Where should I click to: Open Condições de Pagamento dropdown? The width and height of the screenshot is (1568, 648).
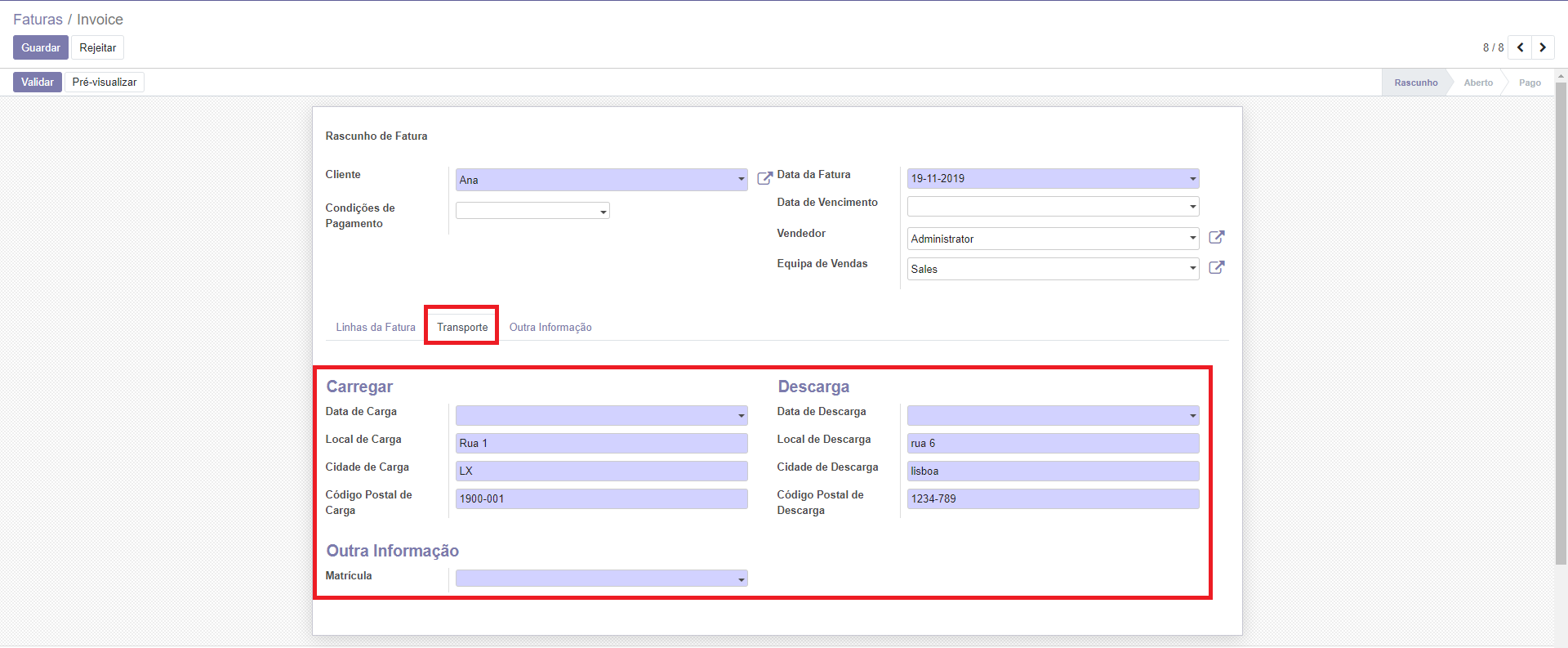pyautogui.click(x=604, y=212)
